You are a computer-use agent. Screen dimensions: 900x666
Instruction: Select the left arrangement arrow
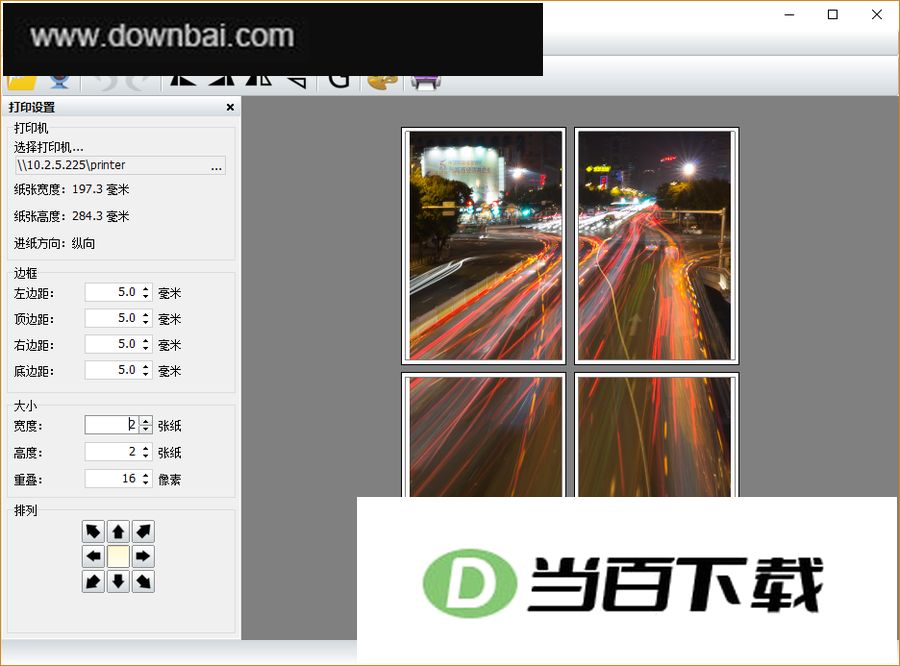[93, 556]
